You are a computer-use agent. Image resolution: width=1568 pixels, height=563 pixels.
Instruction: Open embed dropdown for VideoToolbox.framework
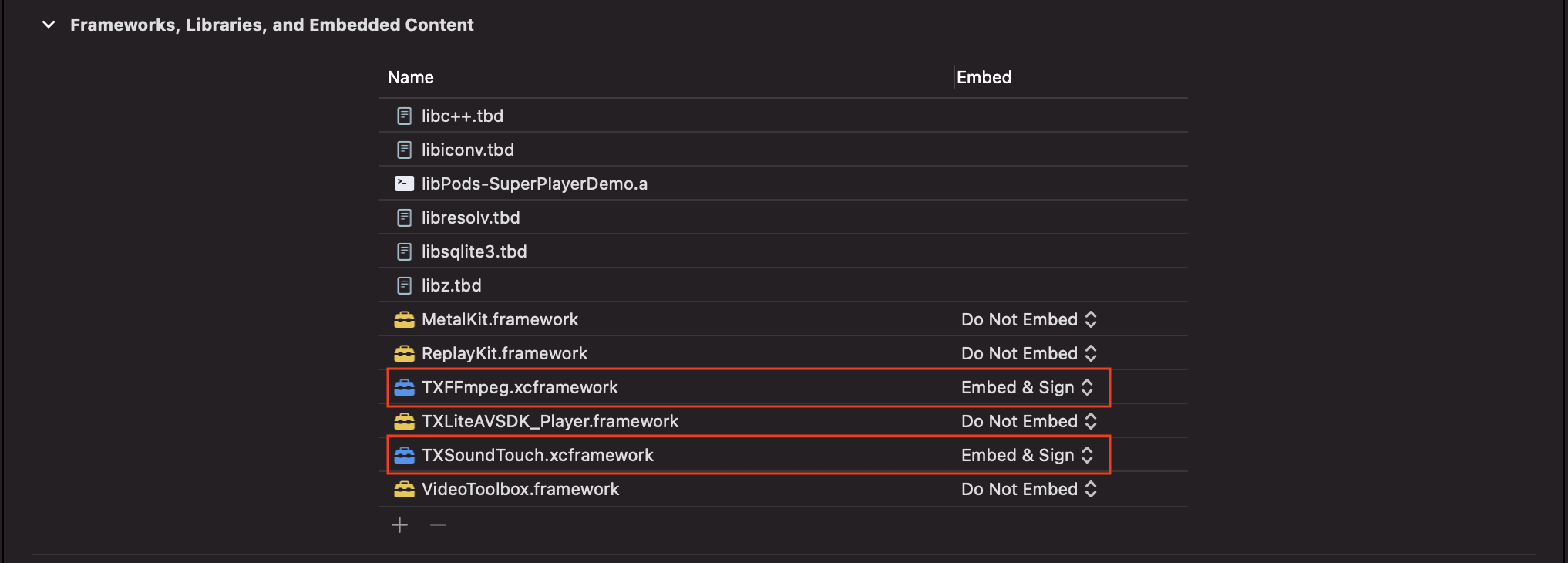click(x=1028, y=489)
